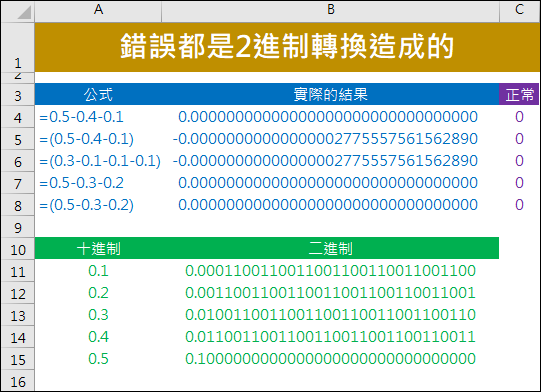This screenshot has height=392, width=541.
Task: Click the purple 0 in row 7
Action: pos(519,183)
